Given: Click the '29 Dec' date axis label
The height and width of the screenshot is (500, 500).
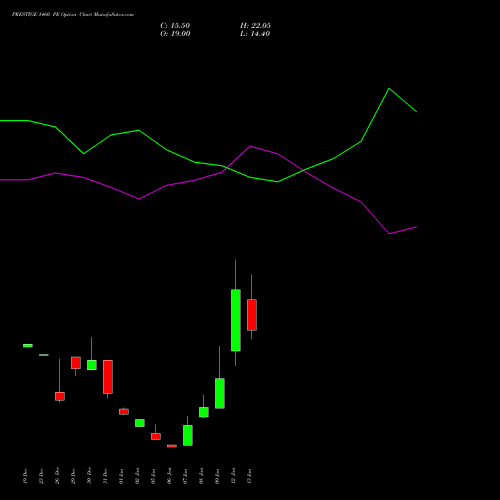Looking at the screenshot, I should (x=73, y=476).
